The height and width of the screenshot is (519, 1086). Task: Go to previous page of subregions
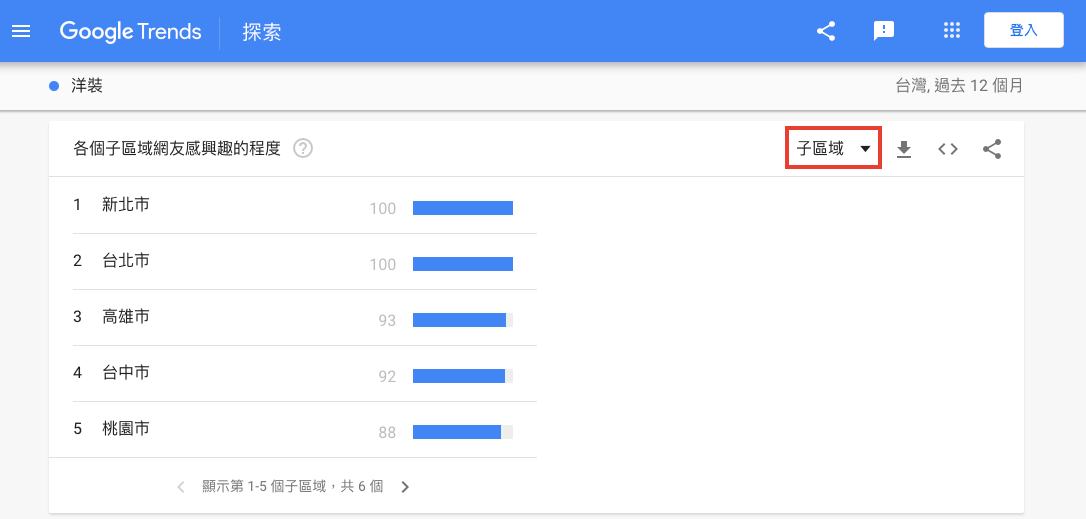pyautogui.click(x=181, y=487)
